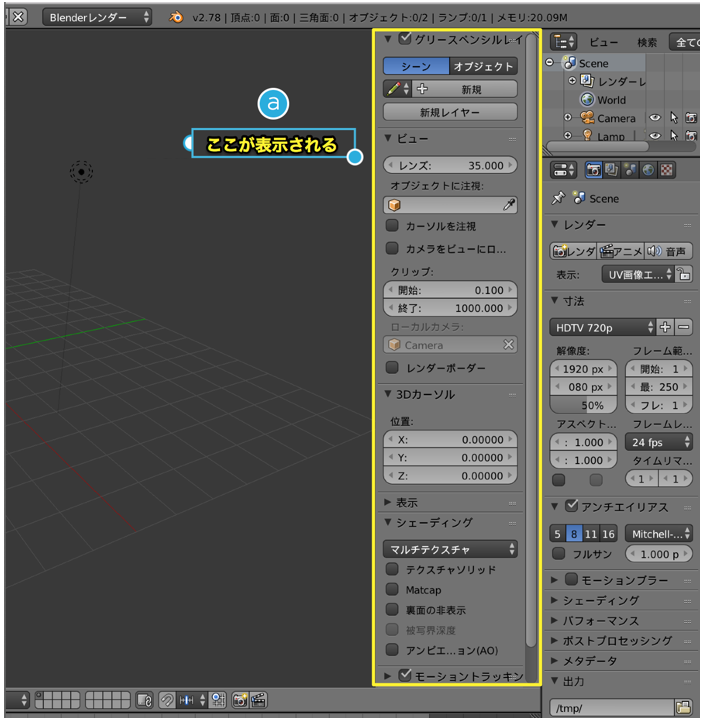Click the Blender logo icon in info header
Screen dimensions: 702x718
(176, 17)
